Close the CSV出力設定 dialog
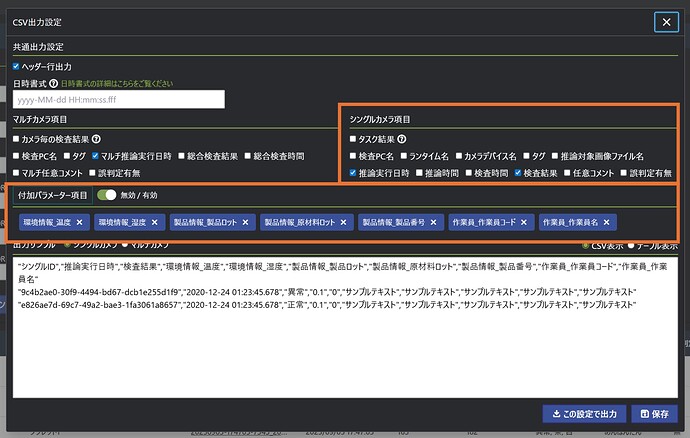690x438 pixels. point(666,22)
